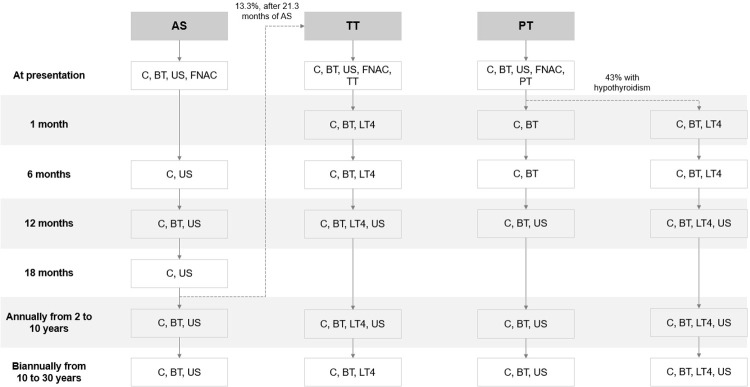Select the AS 'C, US' box at 6 months
The image size is (750, 387).
tap(179, 174)
